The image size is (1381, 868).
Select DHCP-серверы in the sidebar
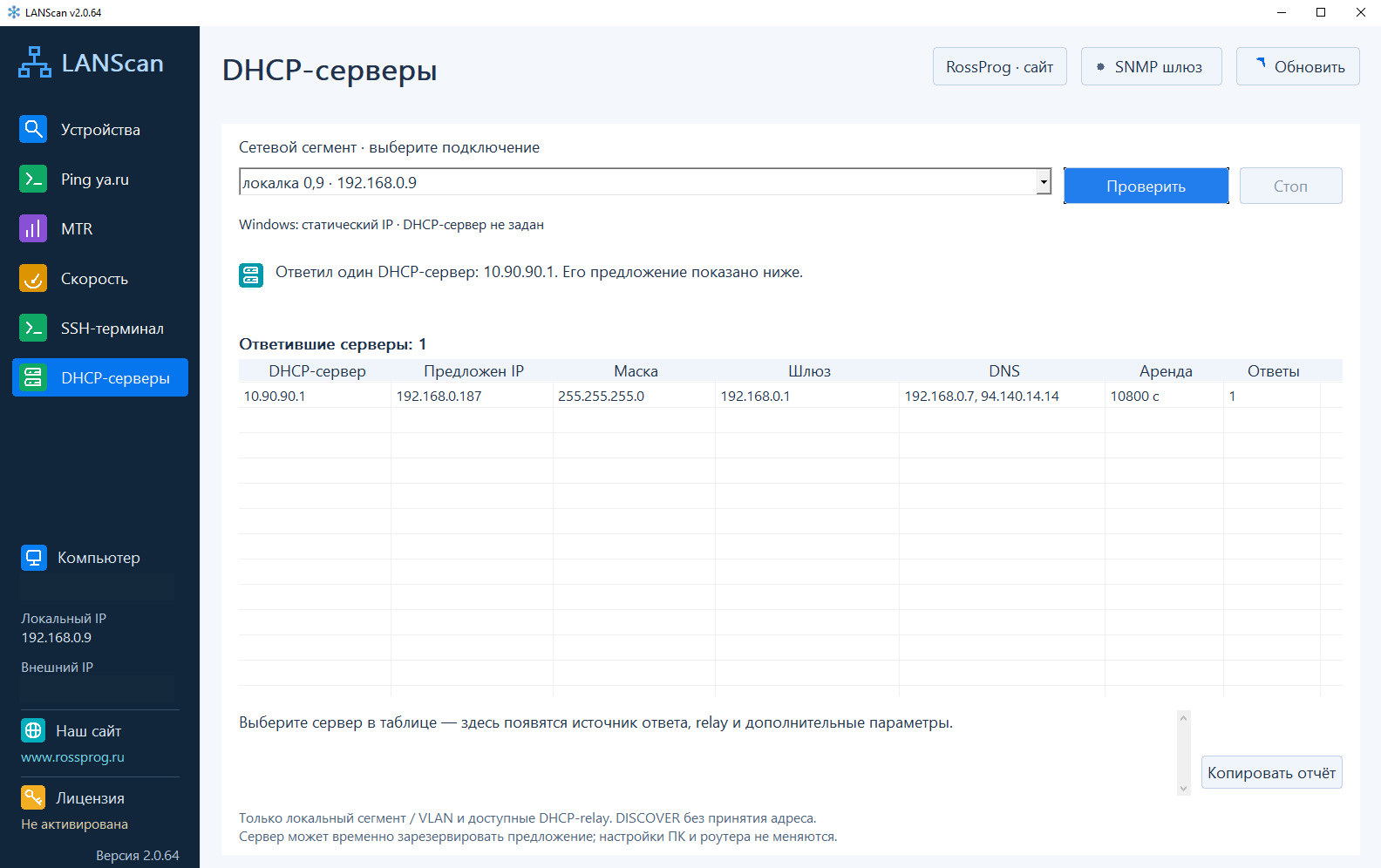(100, 377)
